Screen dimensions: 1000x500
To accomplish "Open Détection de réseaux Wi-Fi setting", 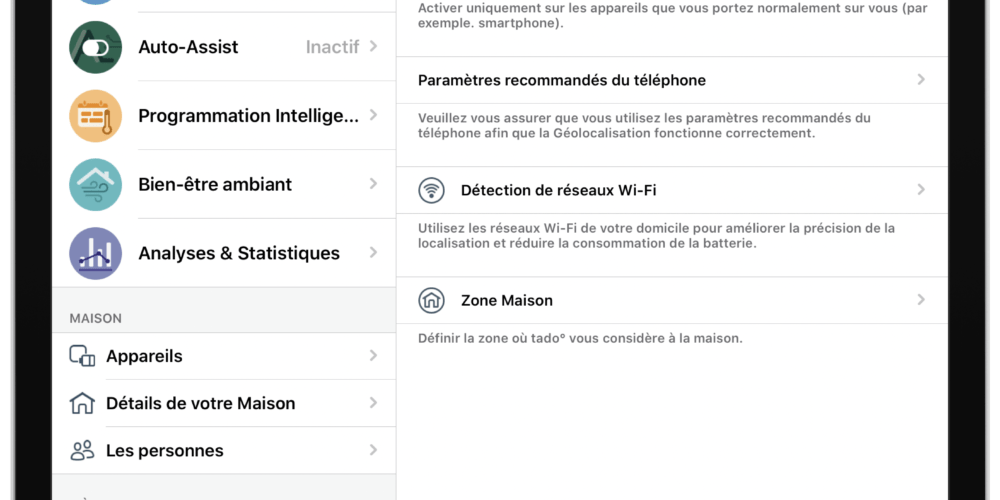I will (x=672, y=190).
